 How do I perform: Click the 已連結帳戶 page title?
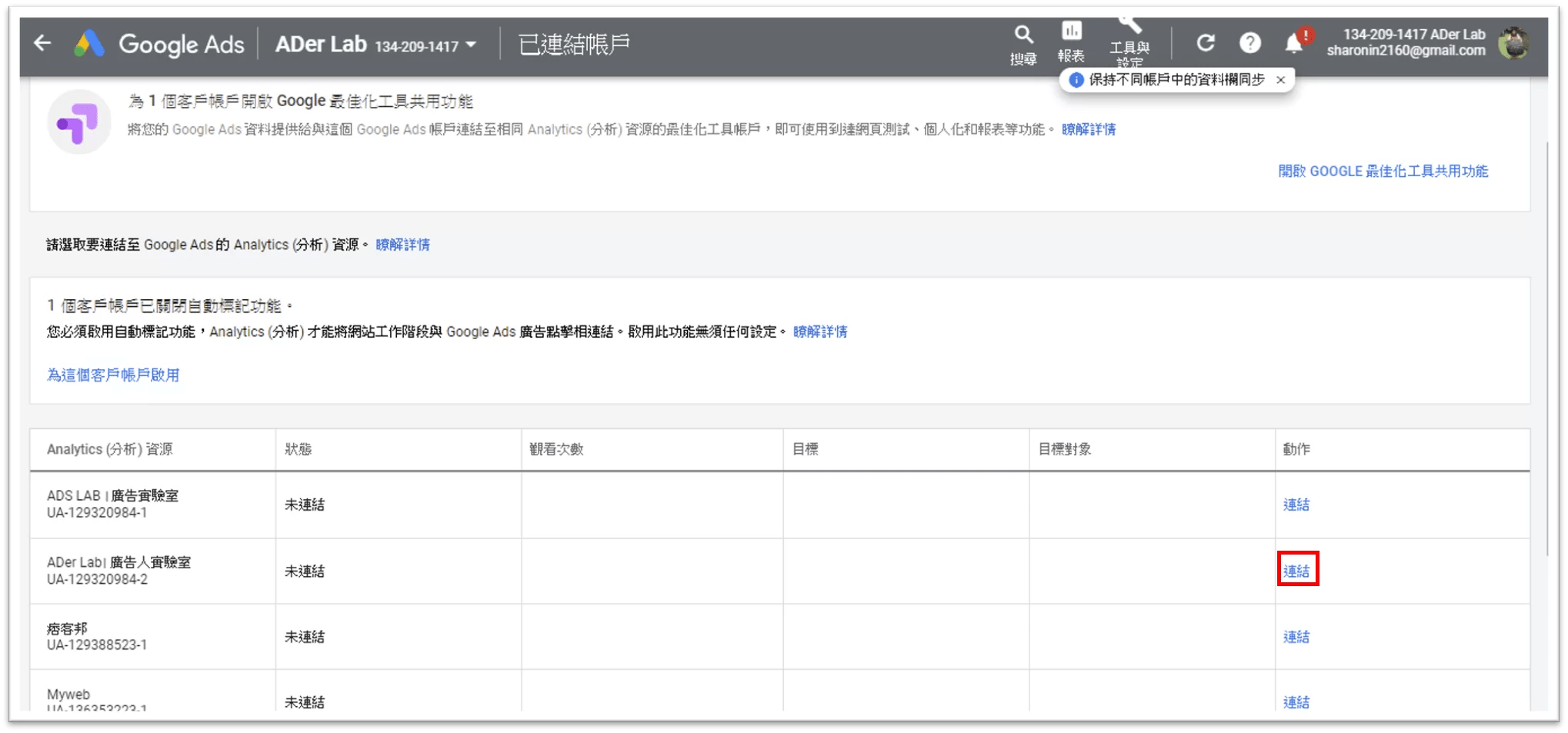(574, 44)
